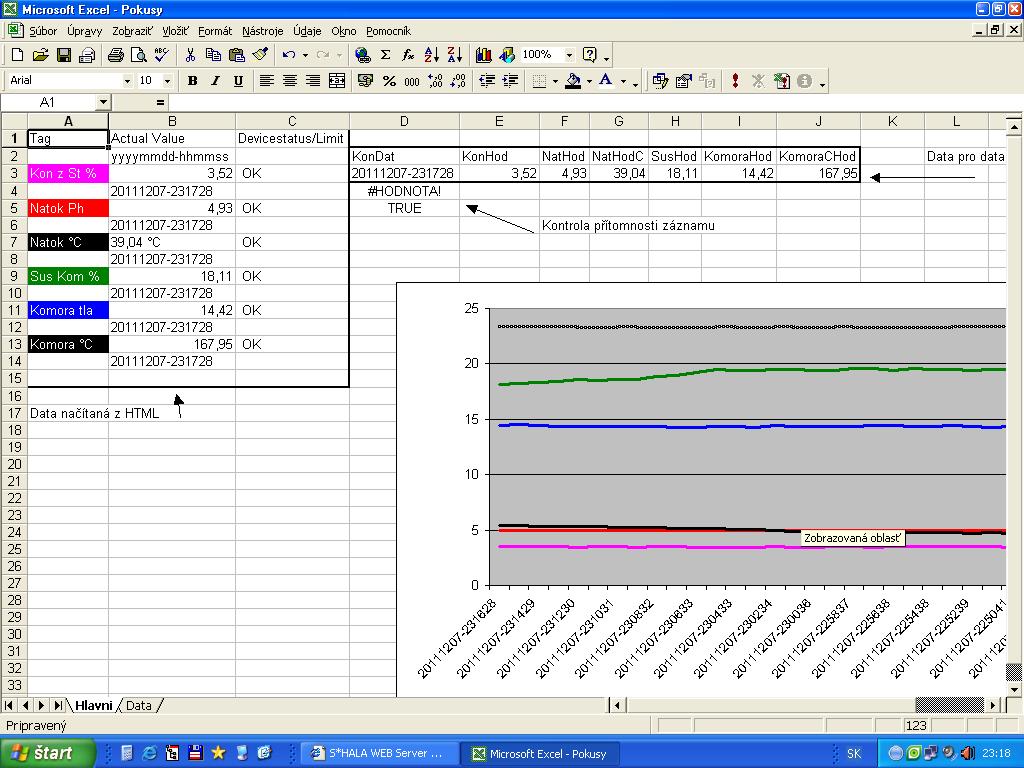The width and height of the screenshot is (1024, 768).
Task: Open the Print Preview tool
Action: point(139,55)
